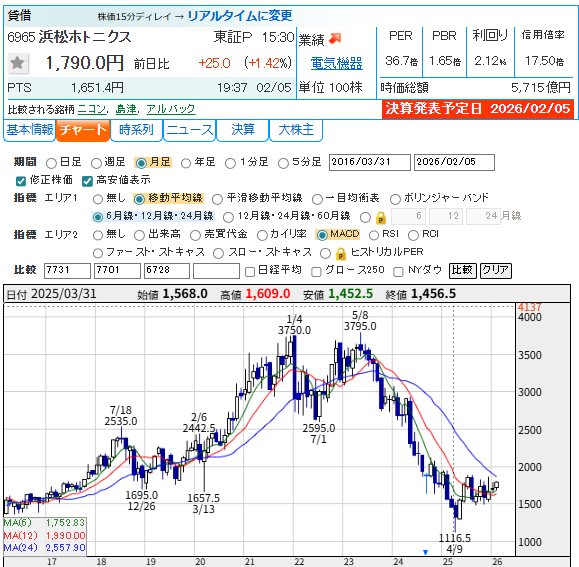Select スロー・ストキャス radio button
The width and height of the screenshot is (579, 567).
218,253
